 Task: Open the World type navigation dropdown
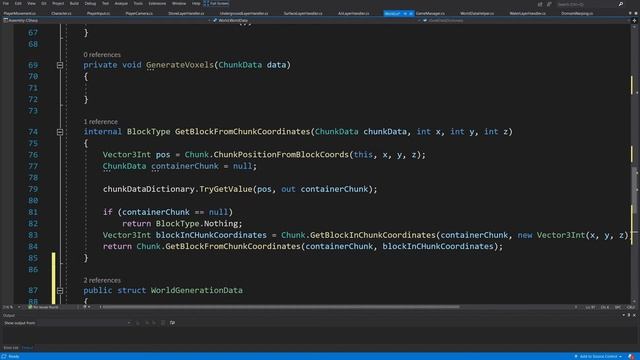pyautogui.click(x=316, y=20)
